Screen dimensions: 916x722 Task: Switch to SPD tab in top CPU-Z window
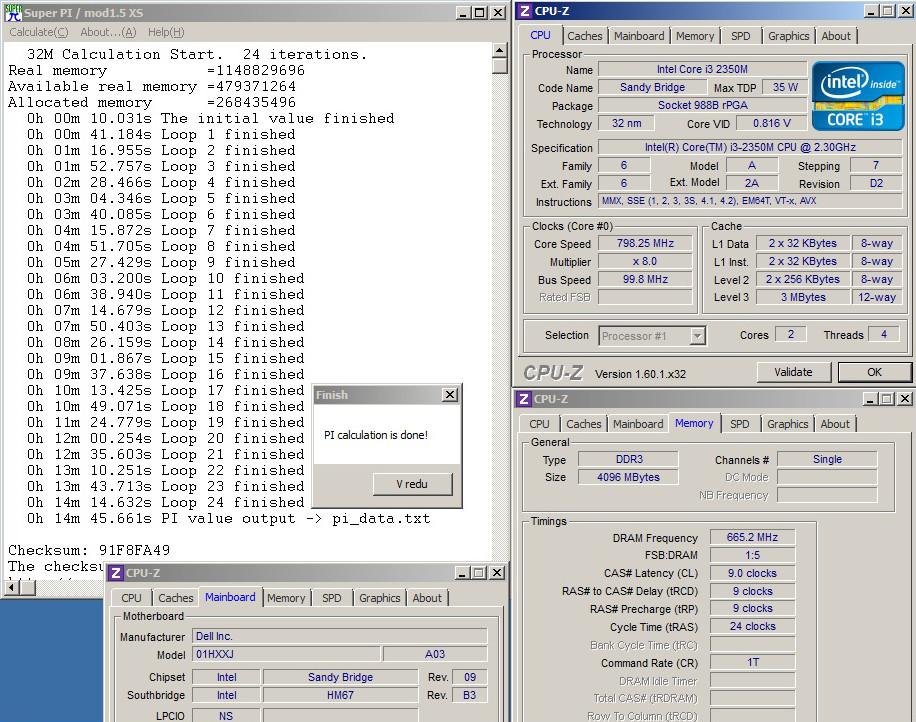coord(740,36)
